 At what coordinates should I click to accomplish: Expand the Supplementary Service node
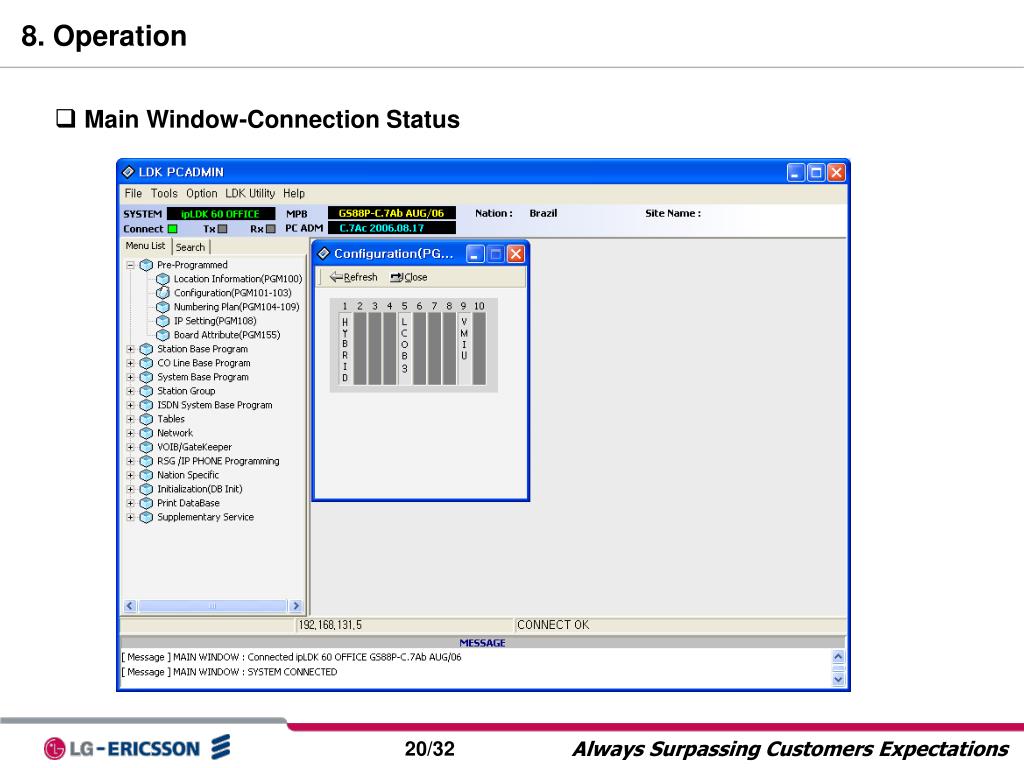[x=130, y=517]
